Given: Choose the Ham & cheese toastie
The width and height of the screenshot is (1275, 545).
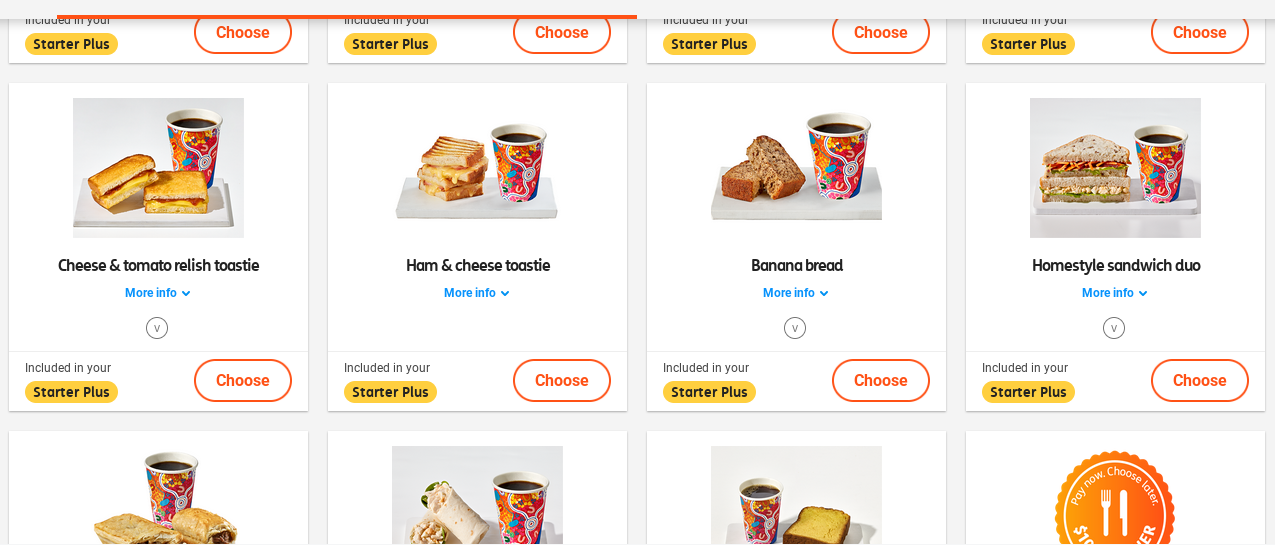Looking at the screenshot, I should tap(562, 380).
